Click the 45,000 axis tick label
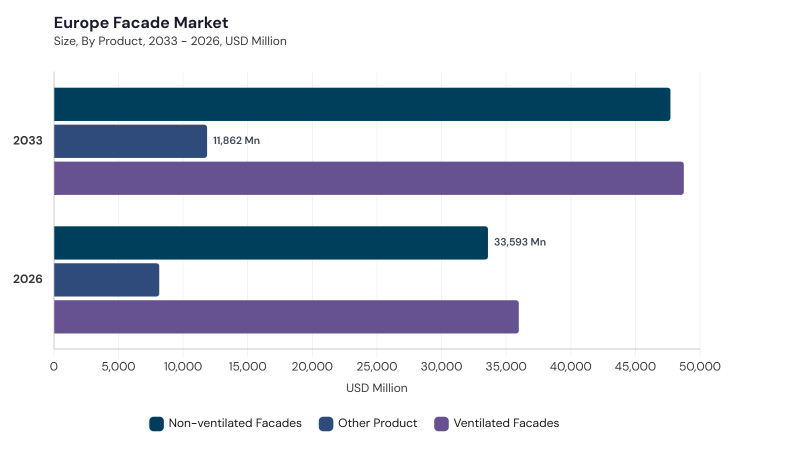Viewport: 800px width, 450px height. point(635,367)
